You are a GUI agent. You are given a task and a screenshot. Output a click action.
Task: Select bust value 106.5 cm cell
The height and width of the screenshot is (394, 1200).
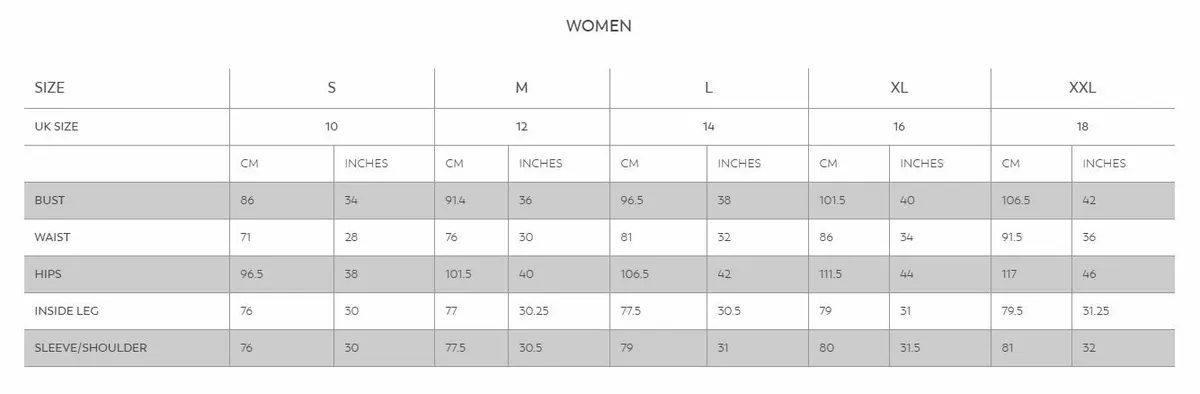[x=1031, y=201]
